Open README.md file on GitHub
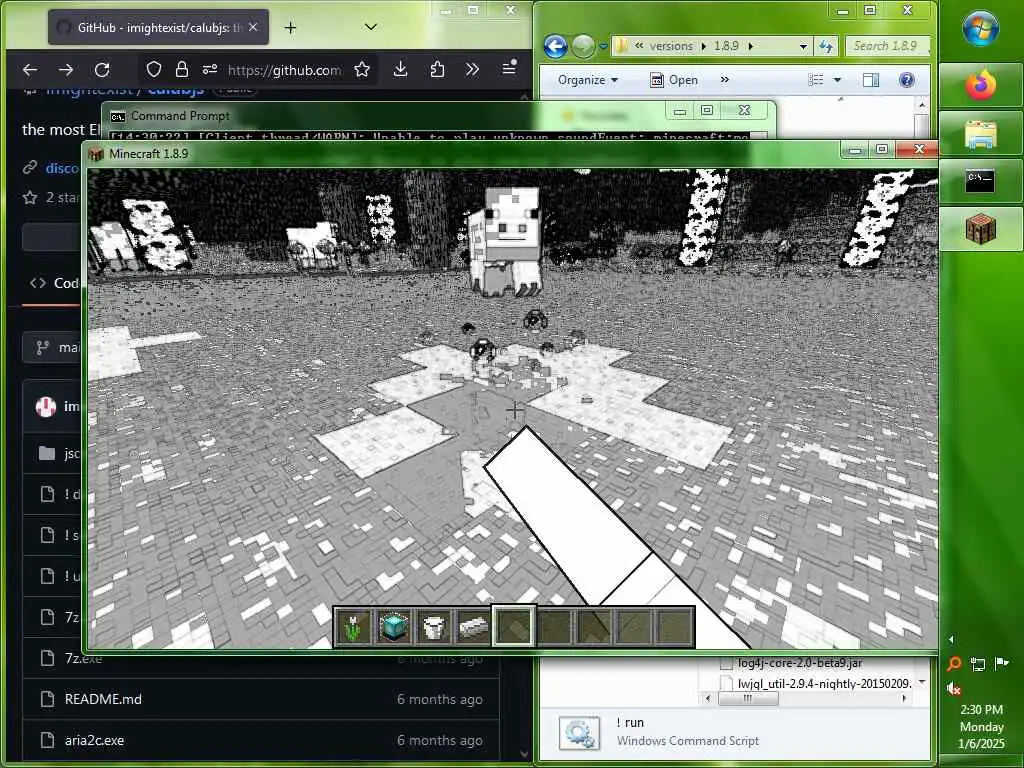This screenshot has width=1024, height=768. [103, 699]
